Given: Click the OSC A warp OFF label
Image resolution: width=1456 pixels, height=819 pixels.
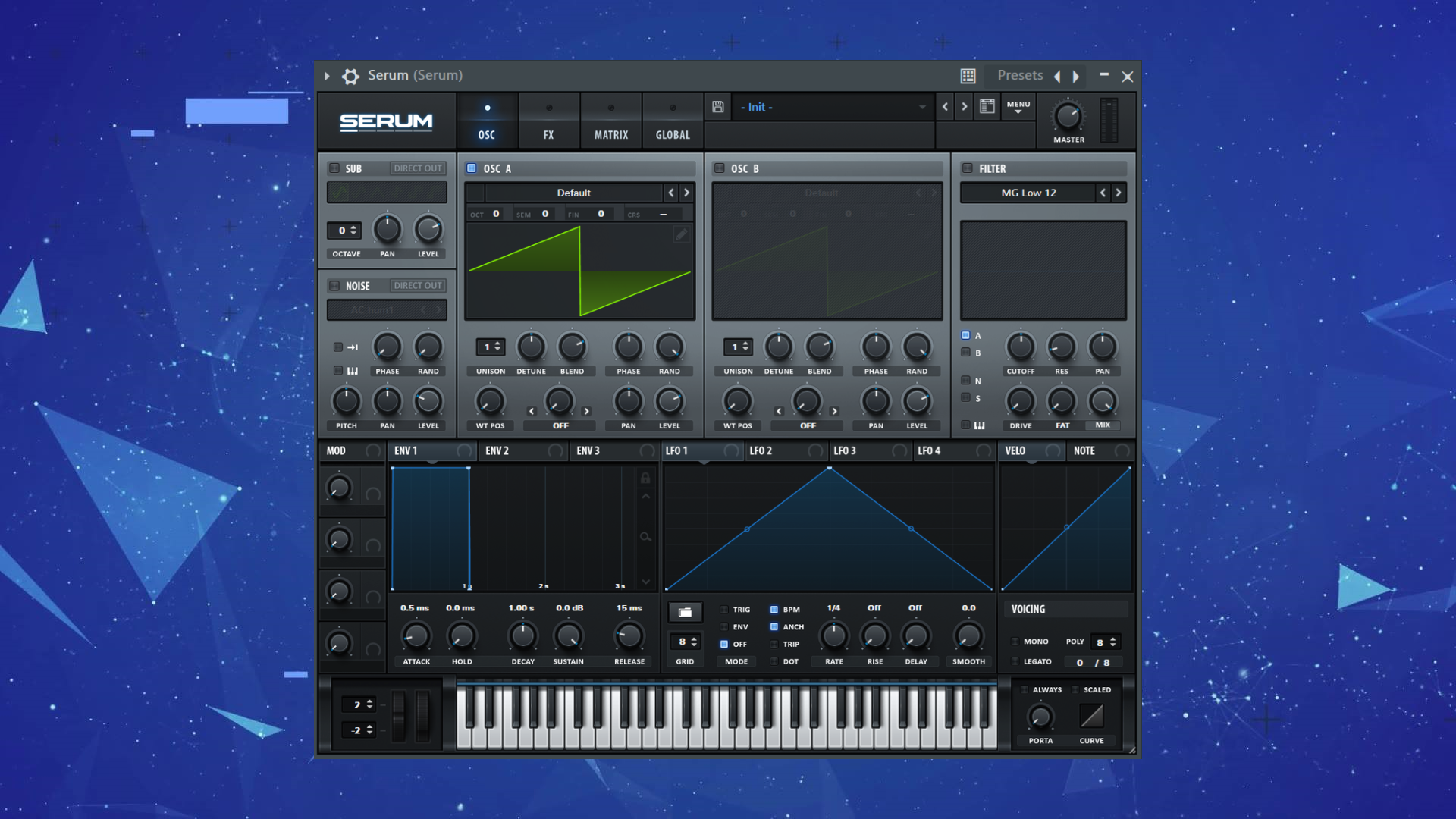Looking at the screenshot, I should click(x=560, y=426).
